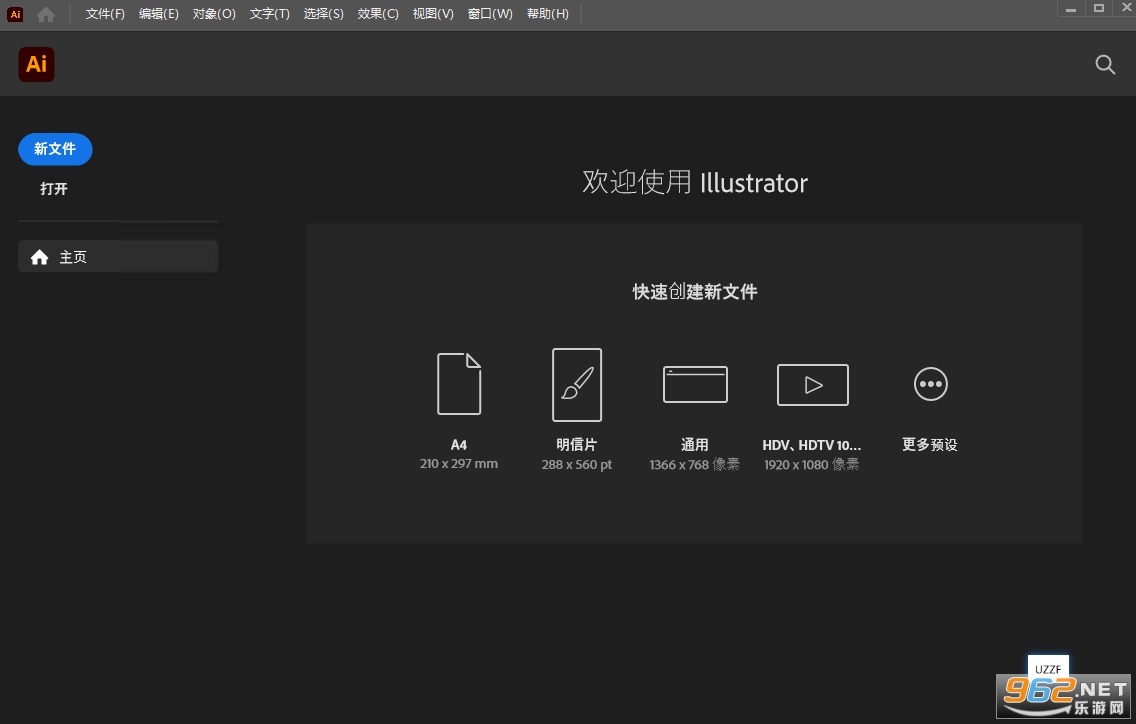Open 更多预设 with the ellipsis icon
The width and height of the screenshot is (1136, 724).
[930, 384]
